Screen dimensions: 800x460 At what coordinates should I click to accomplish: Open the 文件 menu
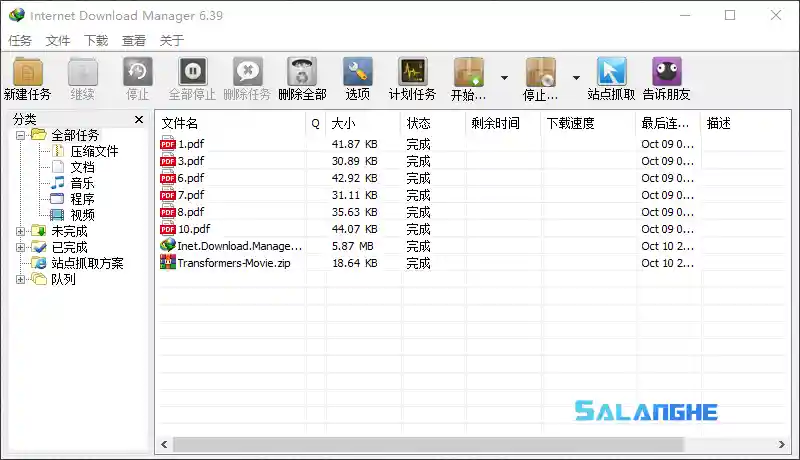point(58,40)
